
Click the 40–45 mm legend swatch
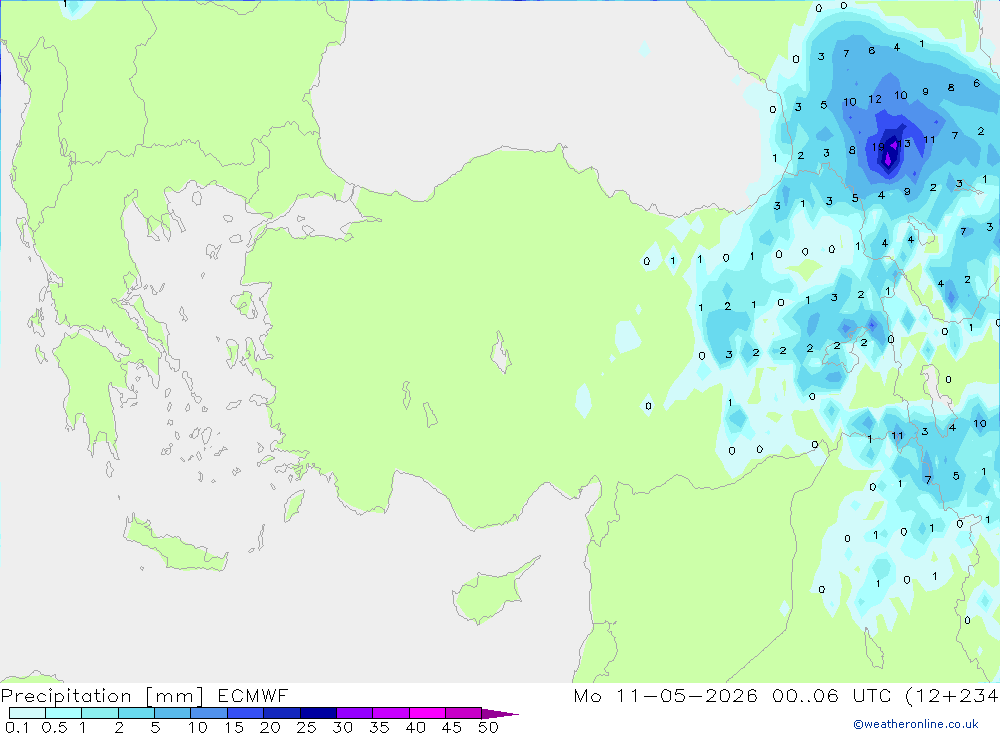[x=427, y=713]
